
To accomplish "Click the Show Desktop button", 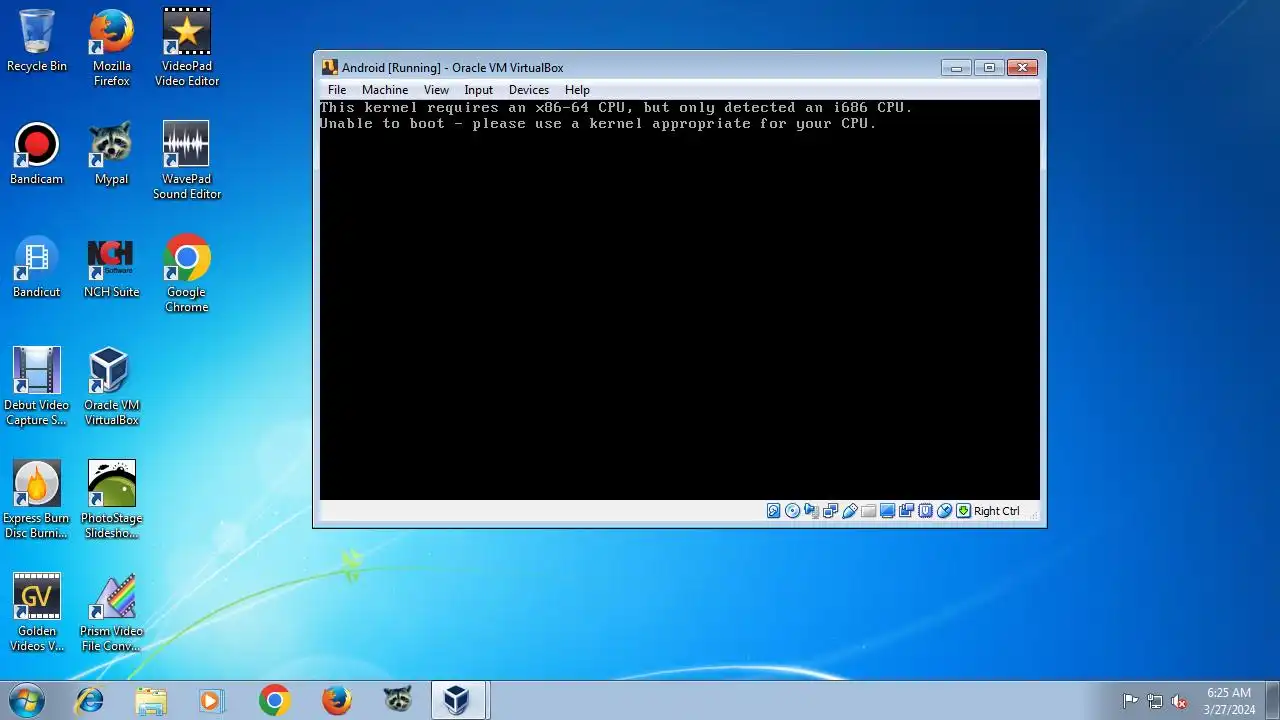I will 1272,701.
